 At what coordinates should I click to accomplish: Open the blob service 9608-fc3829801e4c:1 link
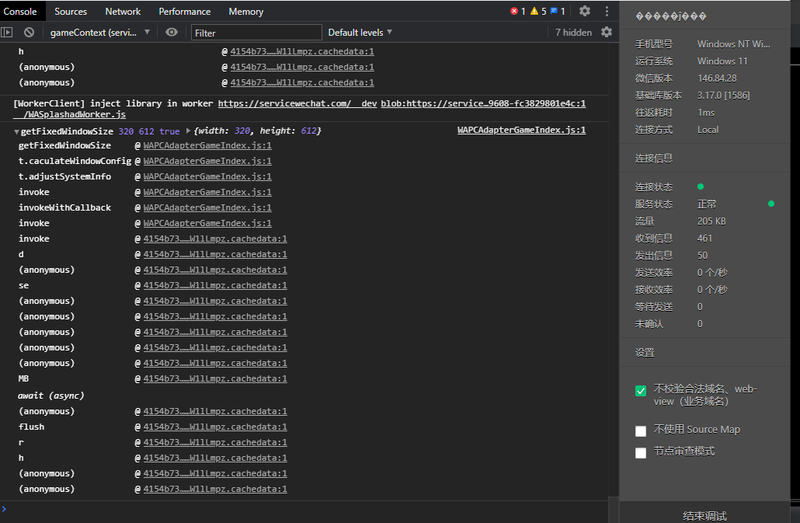[483, 104]
